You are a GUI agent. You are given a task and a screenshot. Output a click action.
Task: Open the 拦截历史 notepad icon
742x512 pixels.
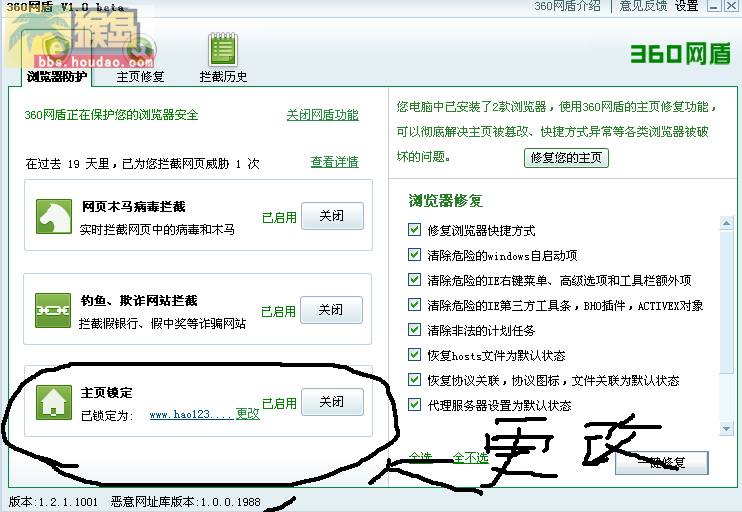(x=223, y=49)
